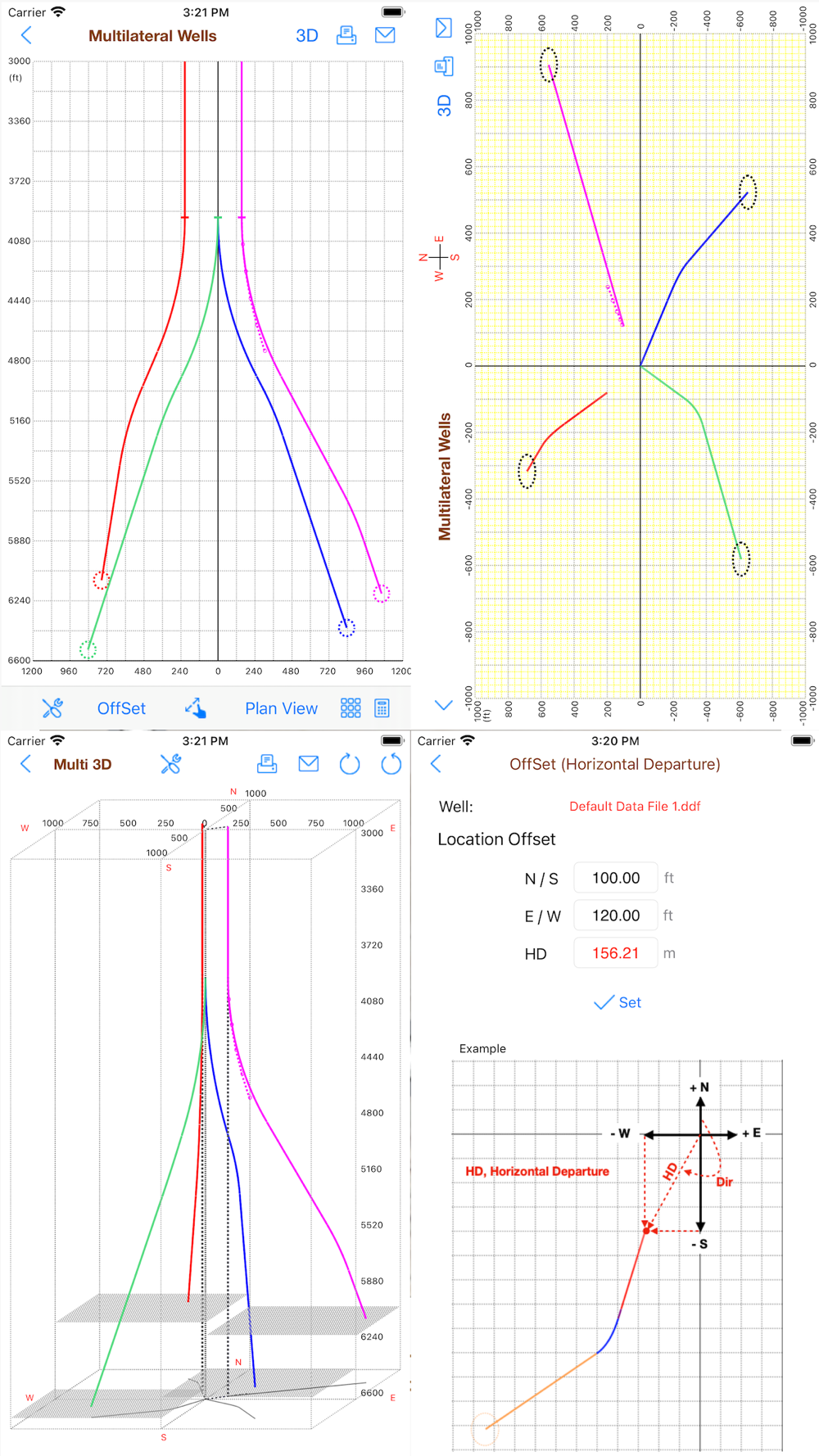
Task: Print the Multi 3D view
Action: pyautogui.click(x=267, y=764)
